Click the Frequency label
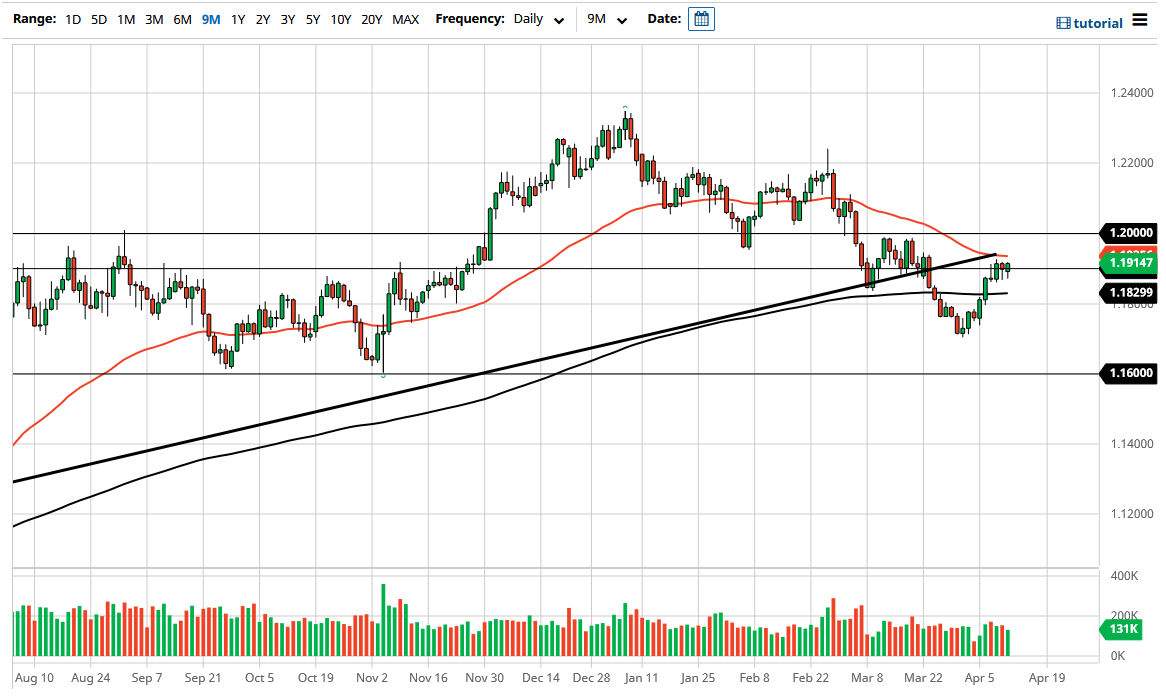Screen dimensions: 1166x697 point(470,19)
